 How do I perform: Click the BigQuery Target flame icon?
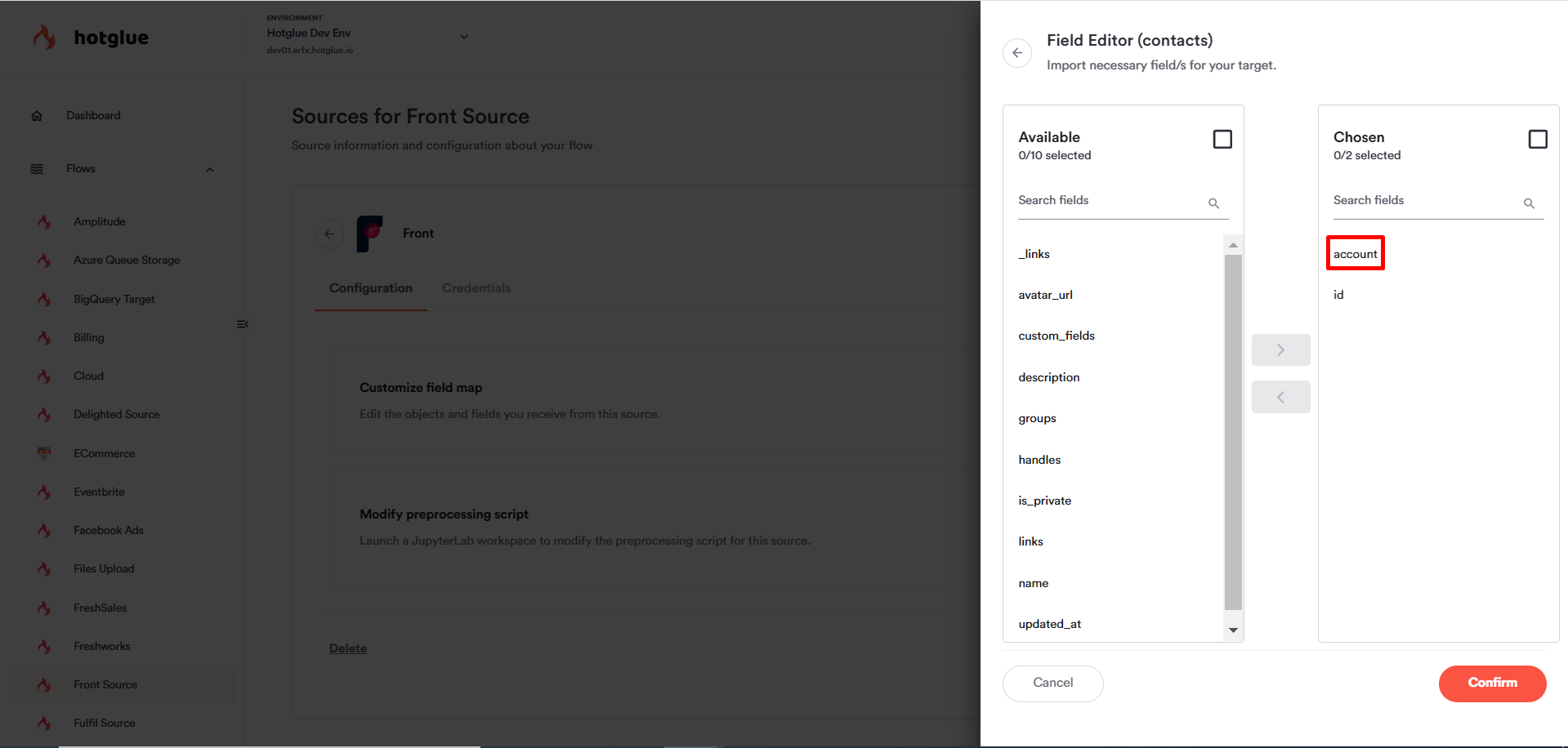44,300
